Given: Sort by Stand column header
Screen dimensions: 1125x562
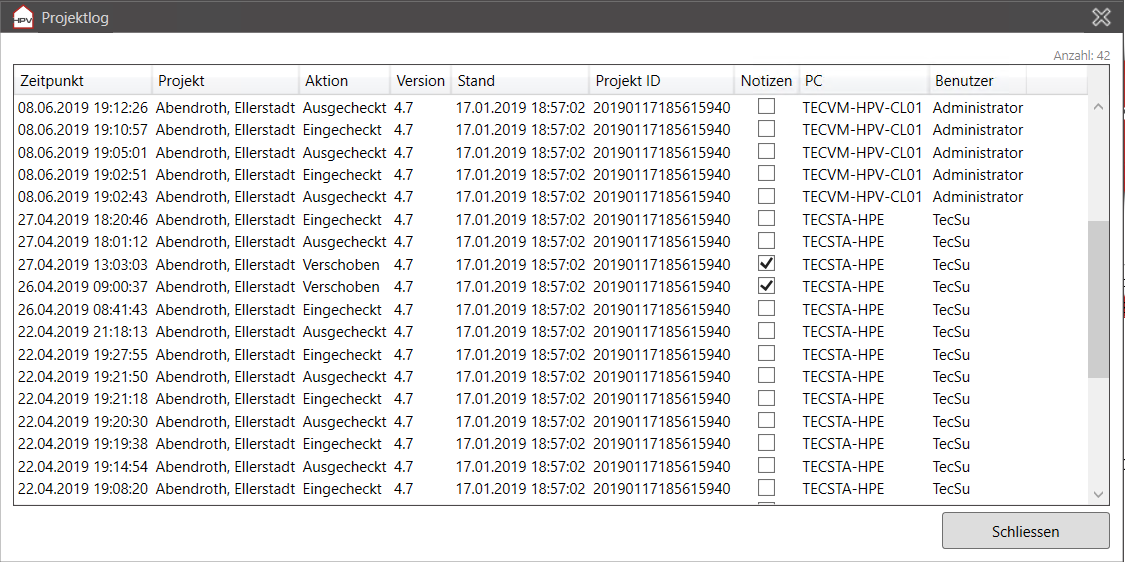Looking at the screenshot, I should point(520,81).
